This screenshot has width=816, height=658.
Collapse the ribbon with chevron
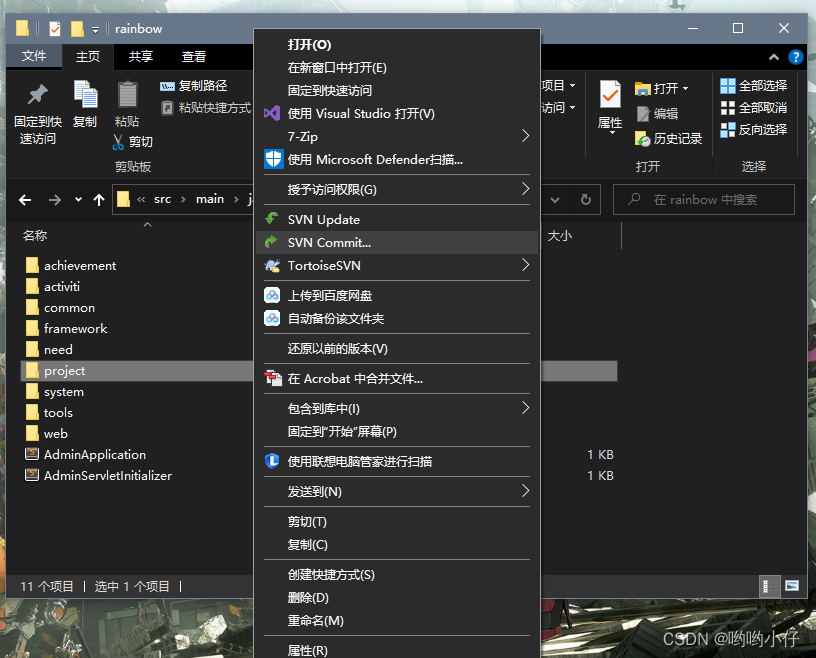click(x=774, y=57)
